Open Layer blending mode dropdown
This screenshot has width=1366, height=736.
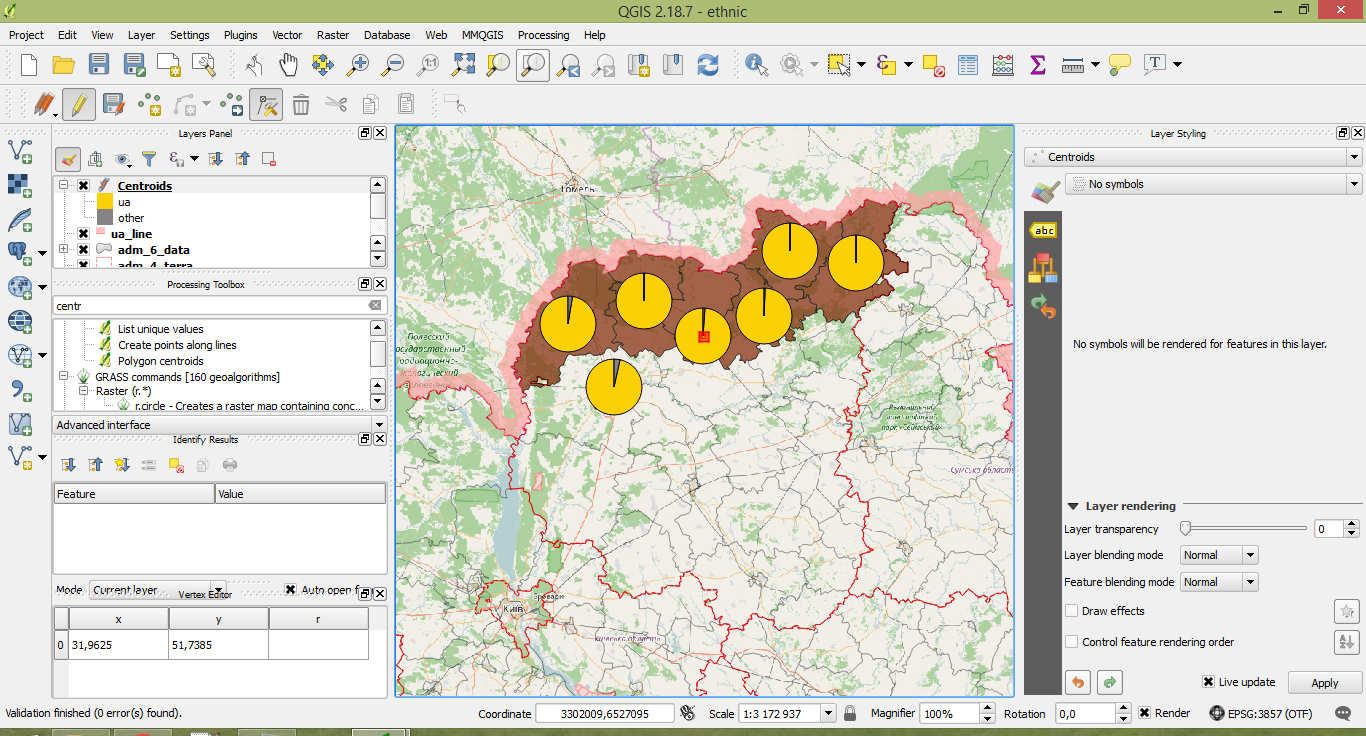pyautogui.click(x=1218, y=555)
